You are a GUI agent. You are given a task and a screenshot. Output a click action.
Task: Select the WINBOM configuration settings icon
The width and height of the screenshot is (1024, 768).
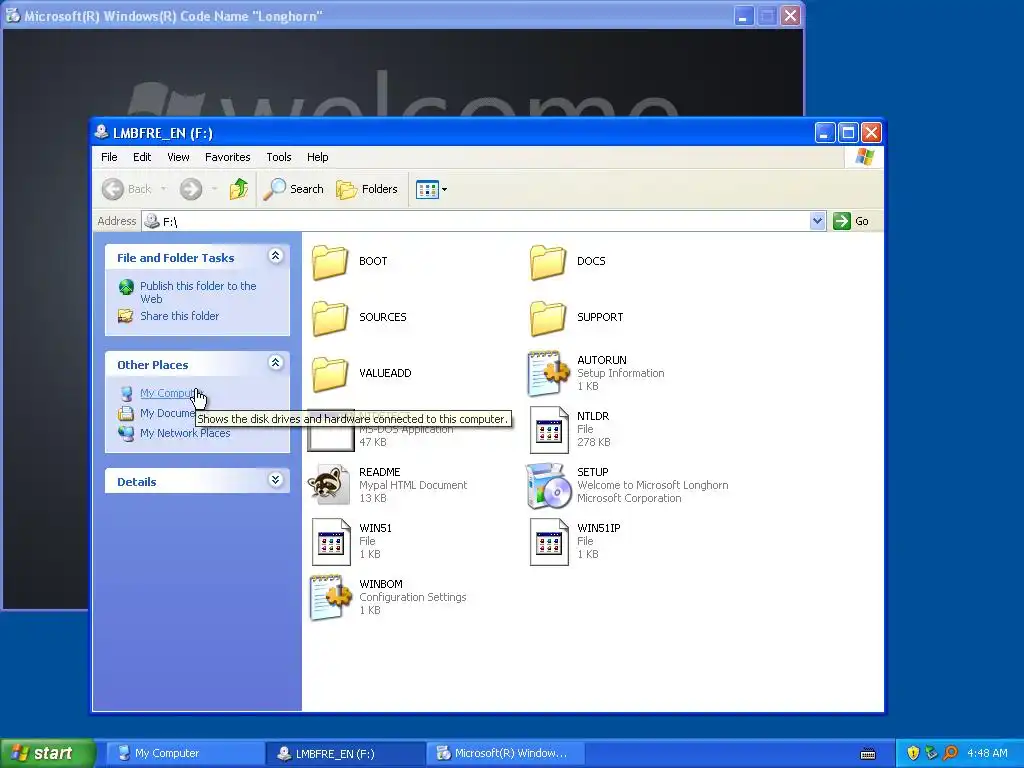pos(330,597)
